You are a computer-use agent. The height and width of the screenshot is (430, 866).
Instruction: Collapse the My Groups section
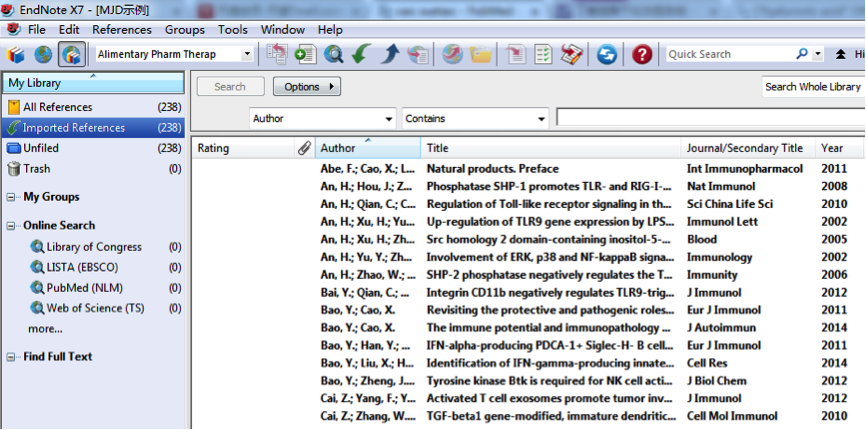11,197
